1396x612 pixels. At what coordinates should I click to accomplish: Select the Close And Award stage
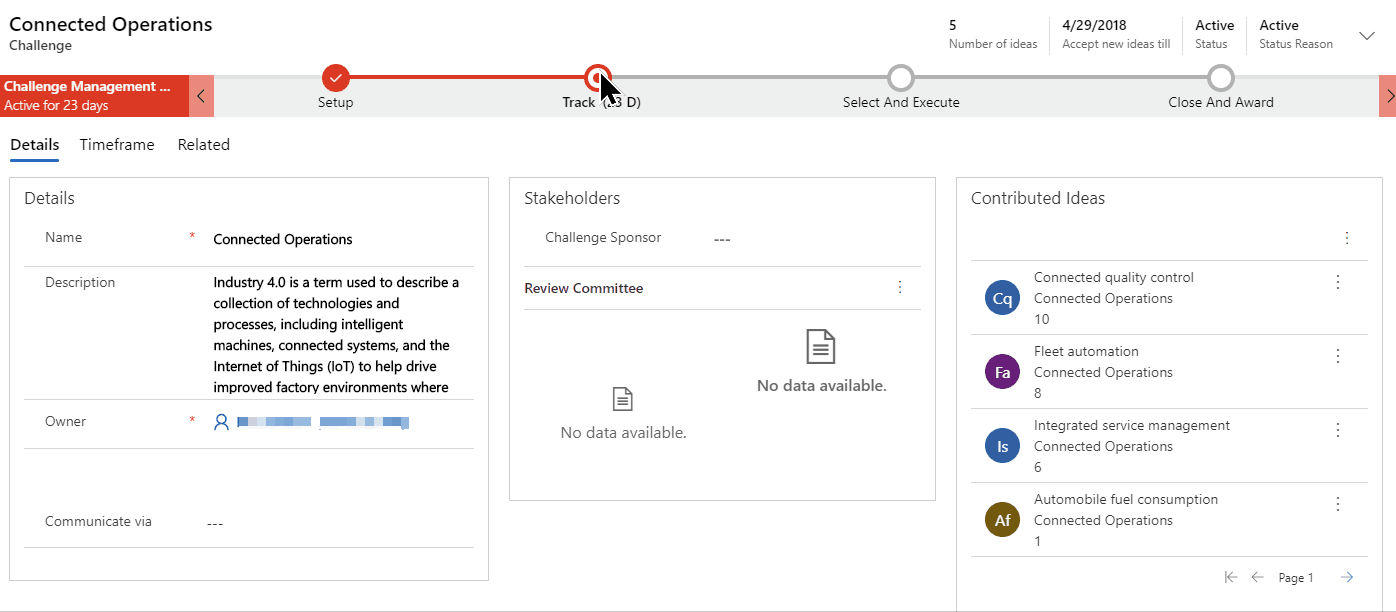coord(1220,78)
